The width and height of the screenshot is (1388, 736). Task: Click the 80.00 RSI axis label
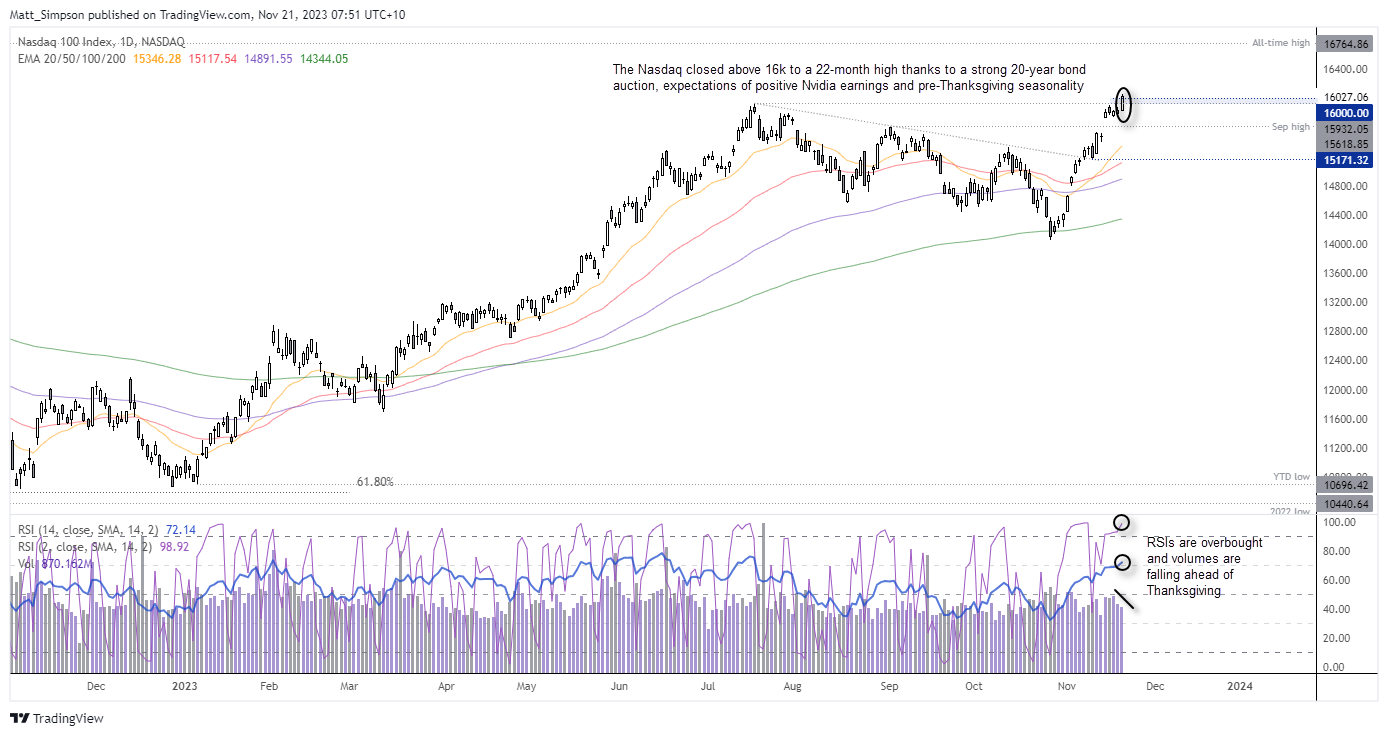click(1335, 551)
